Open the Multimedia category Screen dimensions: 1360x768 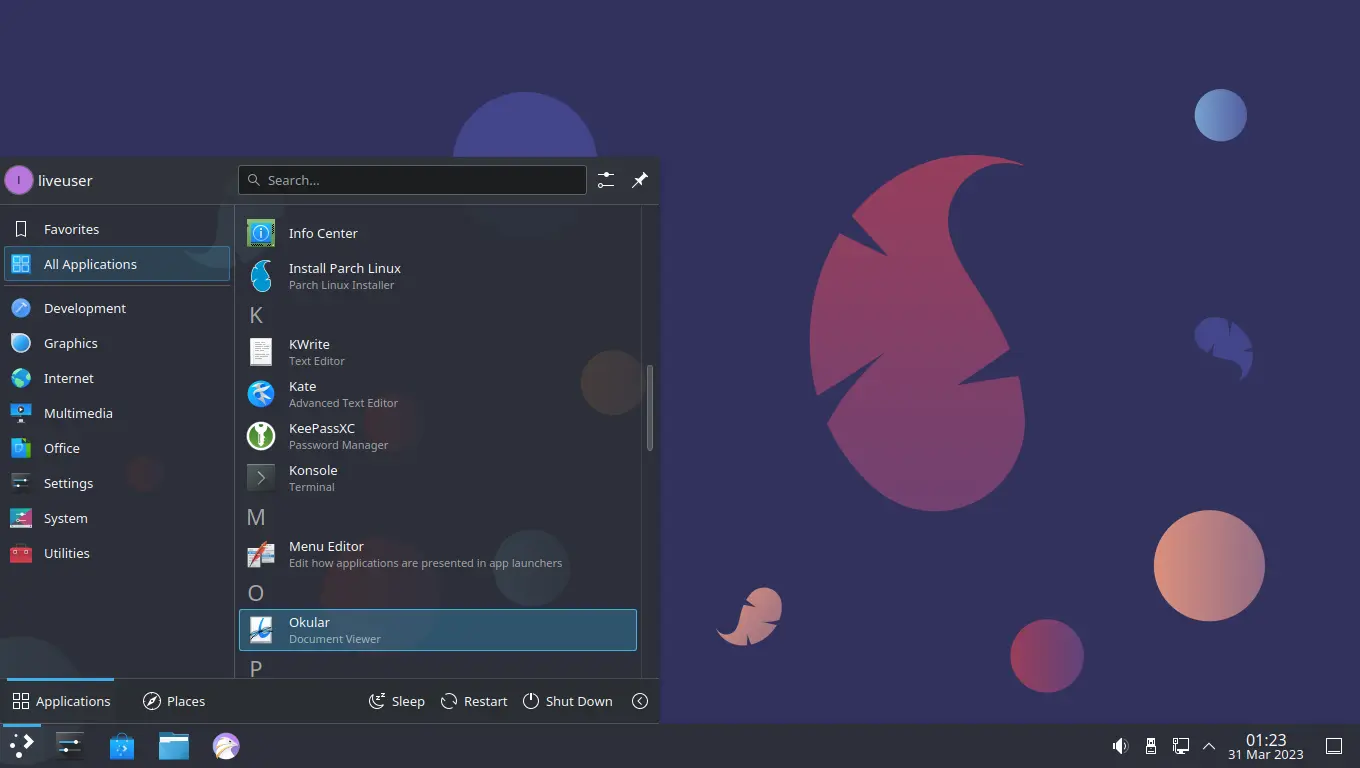[x=117, y=413]
